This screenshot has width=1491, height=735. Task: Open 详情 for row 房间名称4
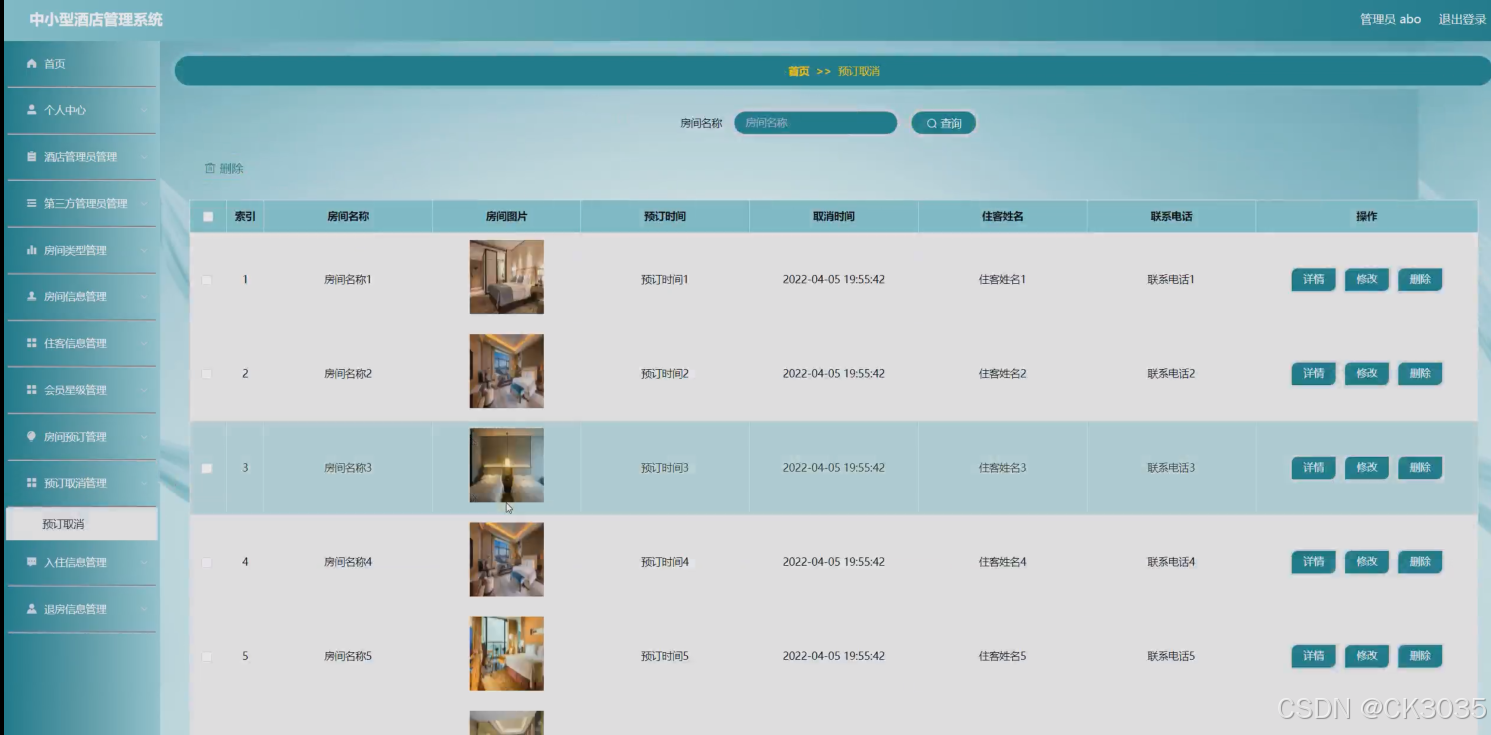tap(1313, 562)
